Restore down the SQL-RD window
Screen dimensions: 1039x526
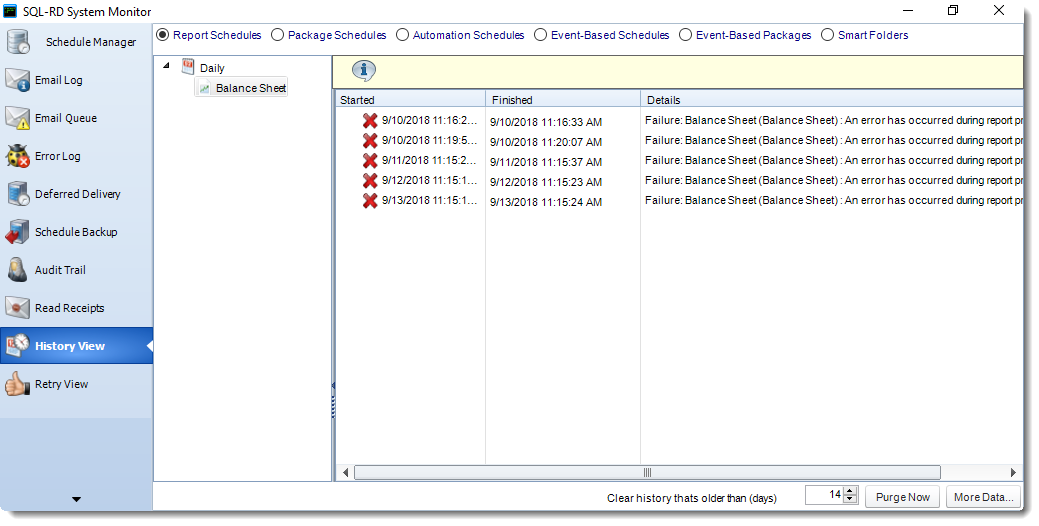pos(953,10)
